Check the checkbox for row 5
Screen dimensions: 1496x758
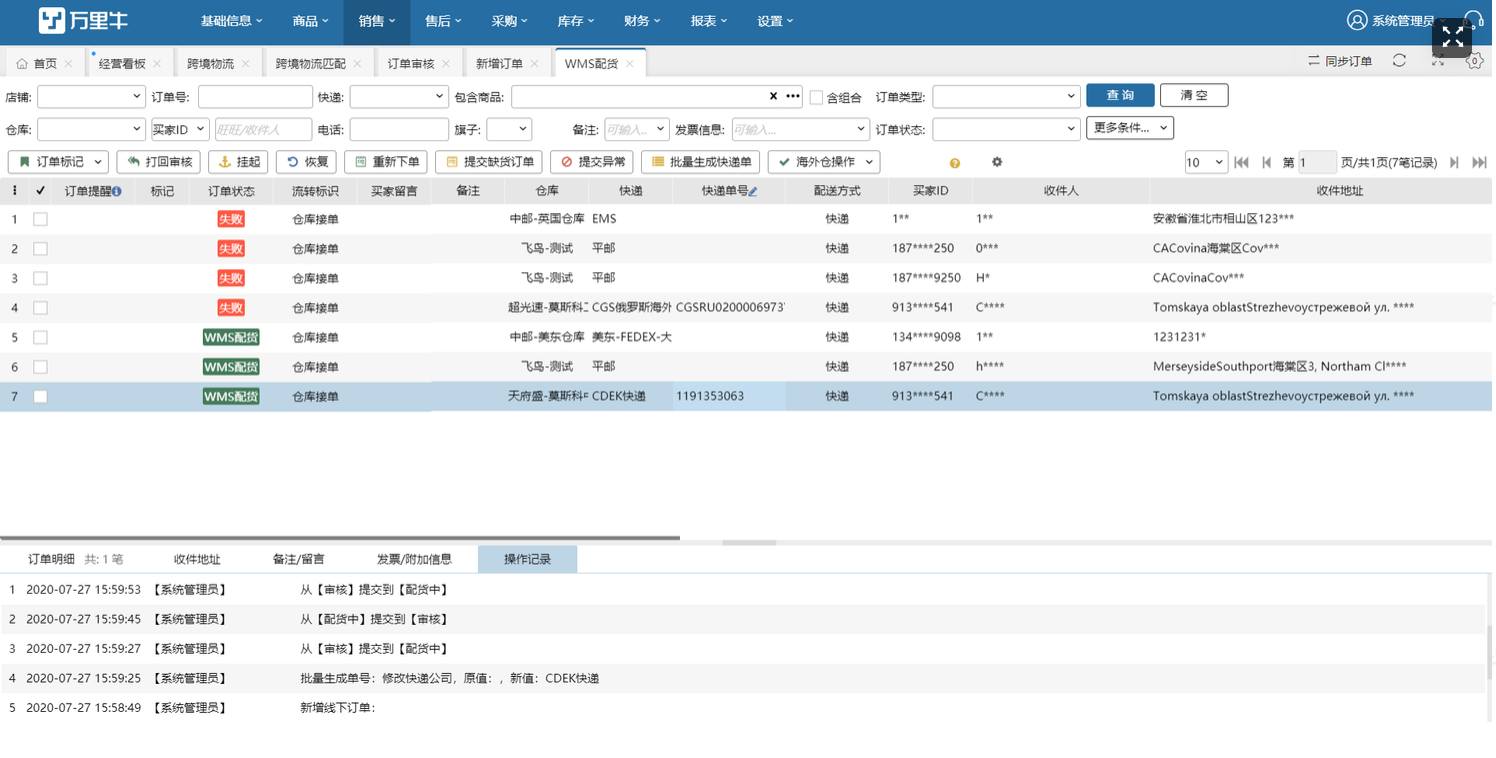[x=40, y=338]
